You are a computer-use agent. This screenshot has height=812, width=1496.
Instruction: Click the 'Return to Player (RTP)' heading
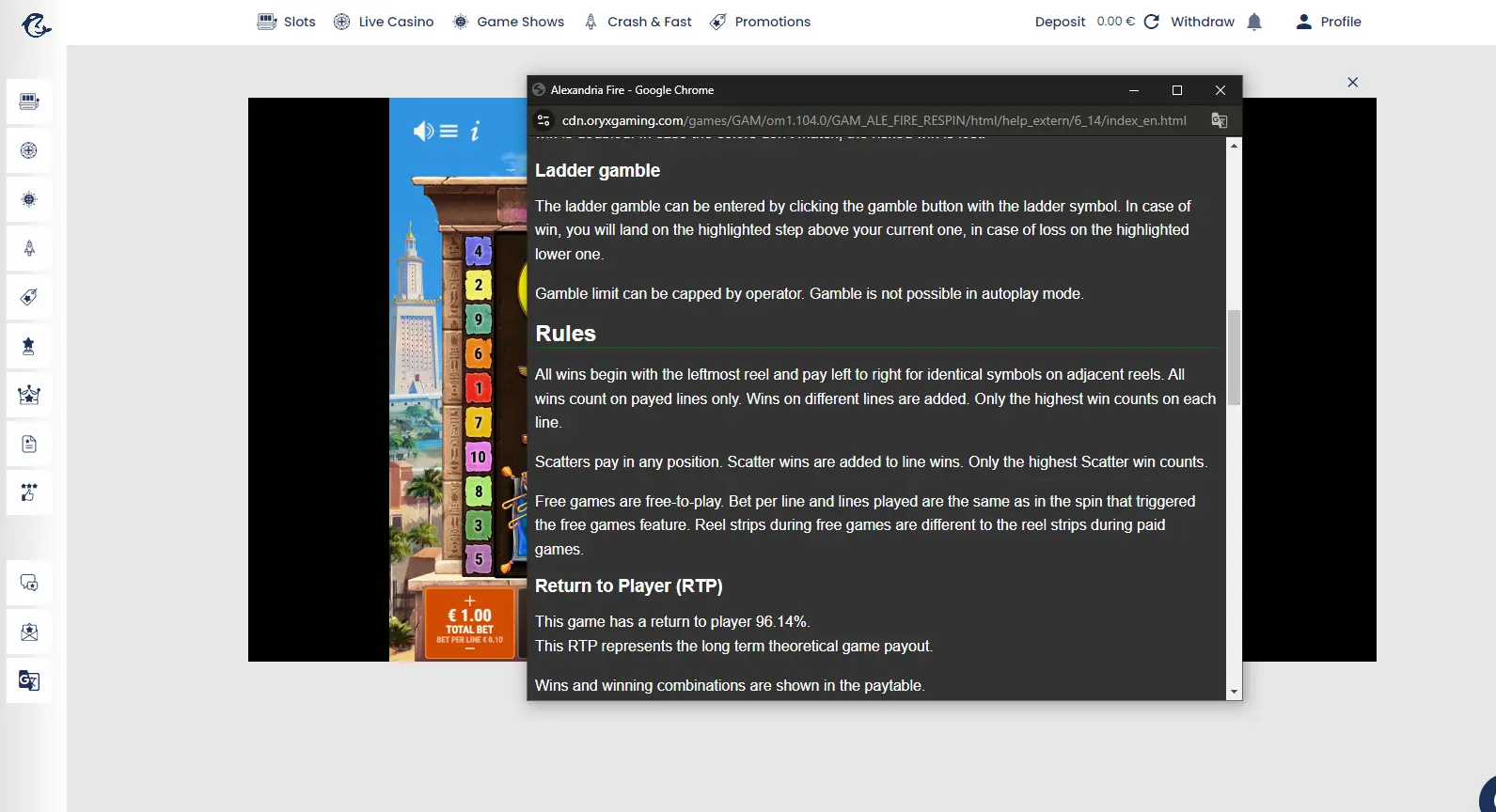[629, 586]
